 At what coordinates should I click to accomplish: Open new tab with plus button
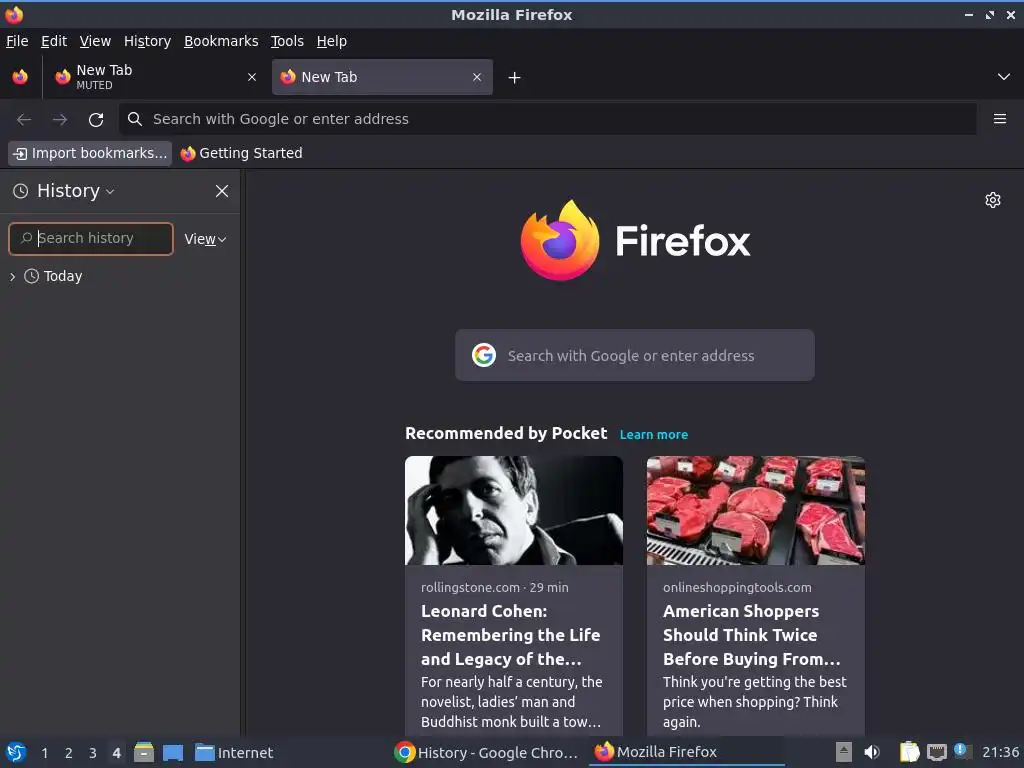pyautogui.click(x=515, y=78)
